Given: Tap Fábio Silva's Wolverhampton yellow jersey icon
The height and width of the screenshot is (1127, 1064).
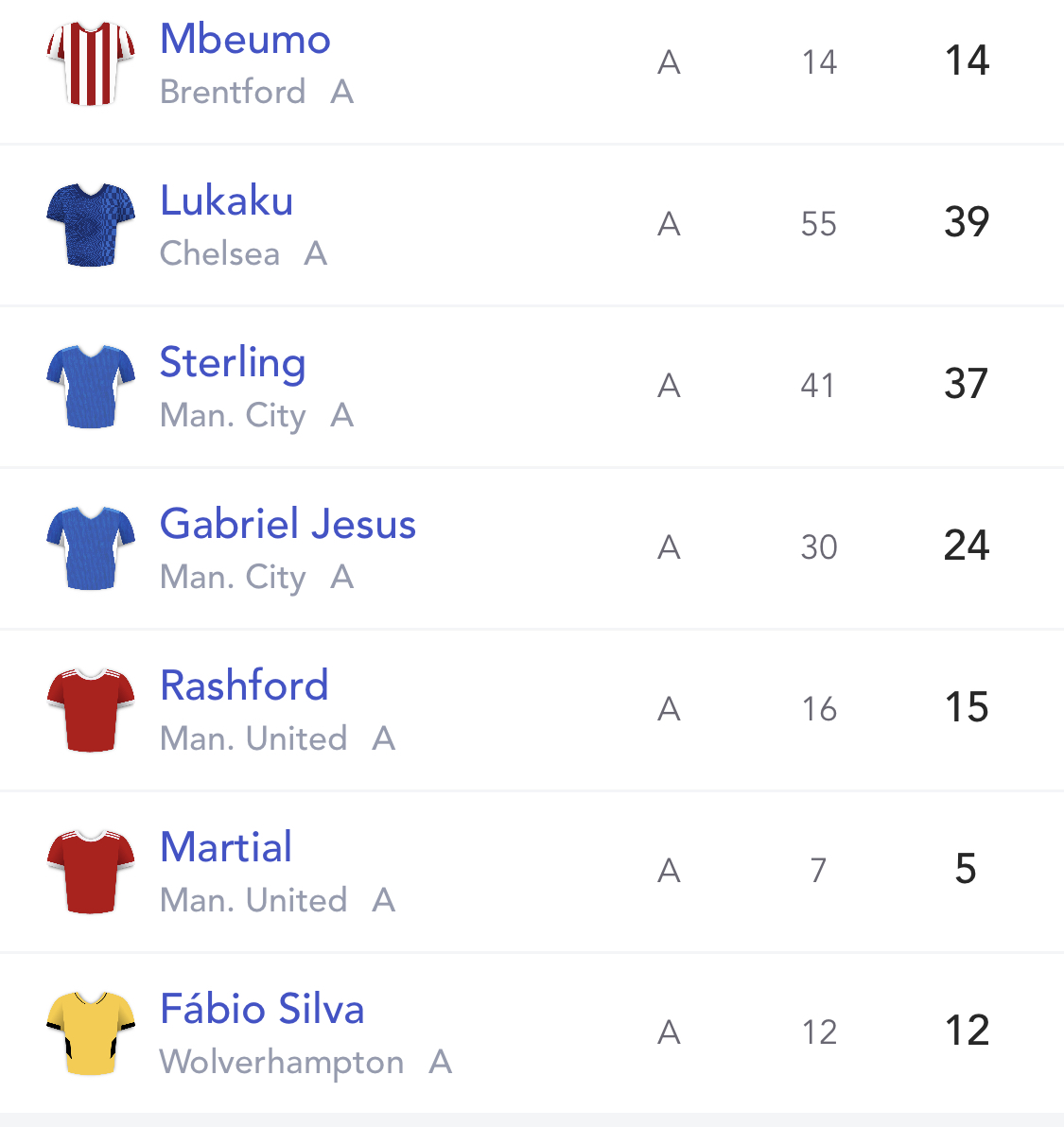Looking at the screenshot, I should coord(91,1033).
